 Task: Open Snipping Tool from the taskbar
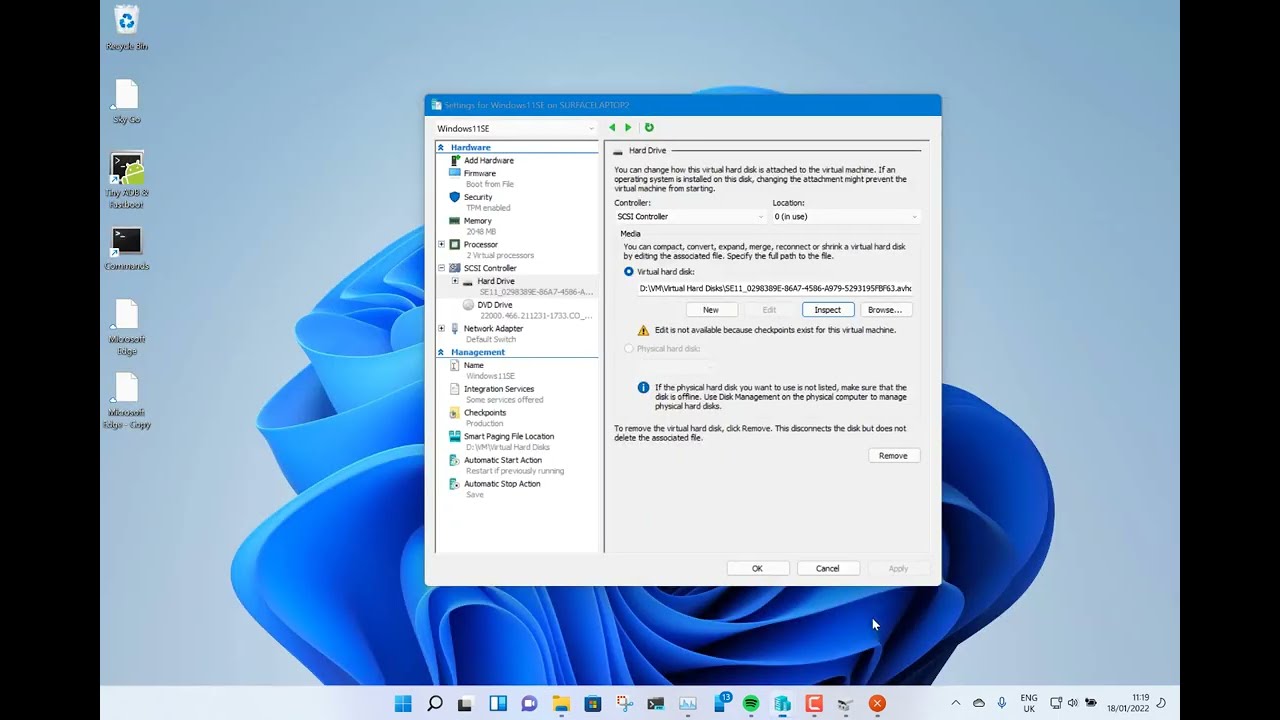click(x=625, y=704)
